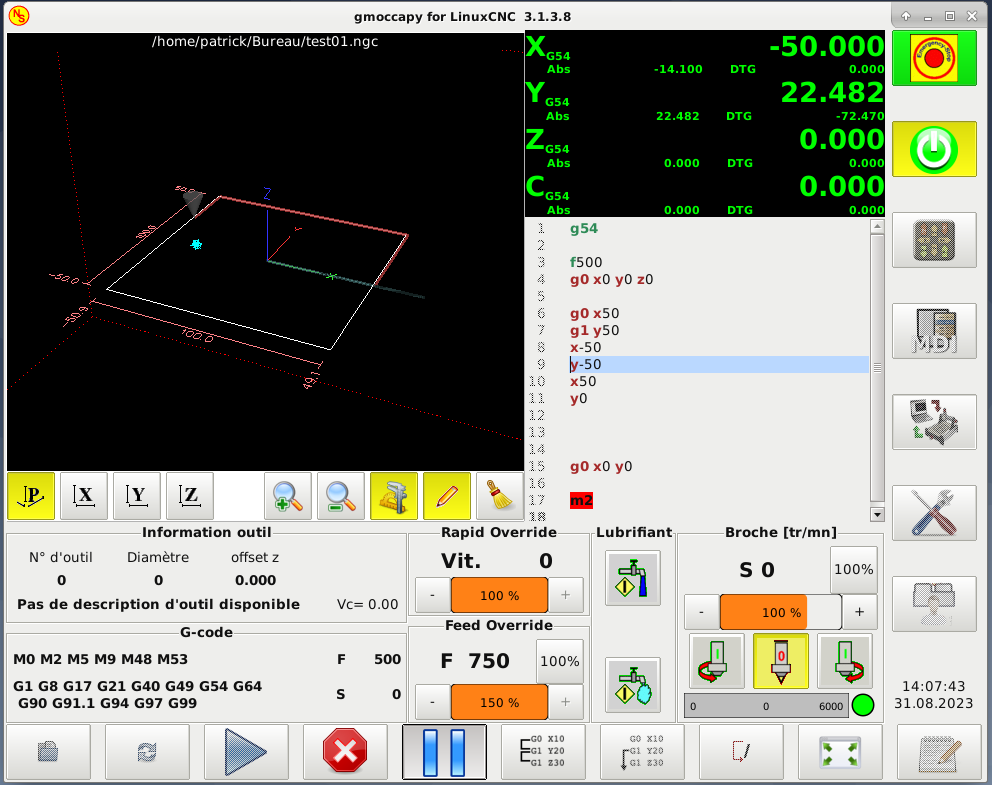Click the single step button
992x785 pixels.
[543, 752]
